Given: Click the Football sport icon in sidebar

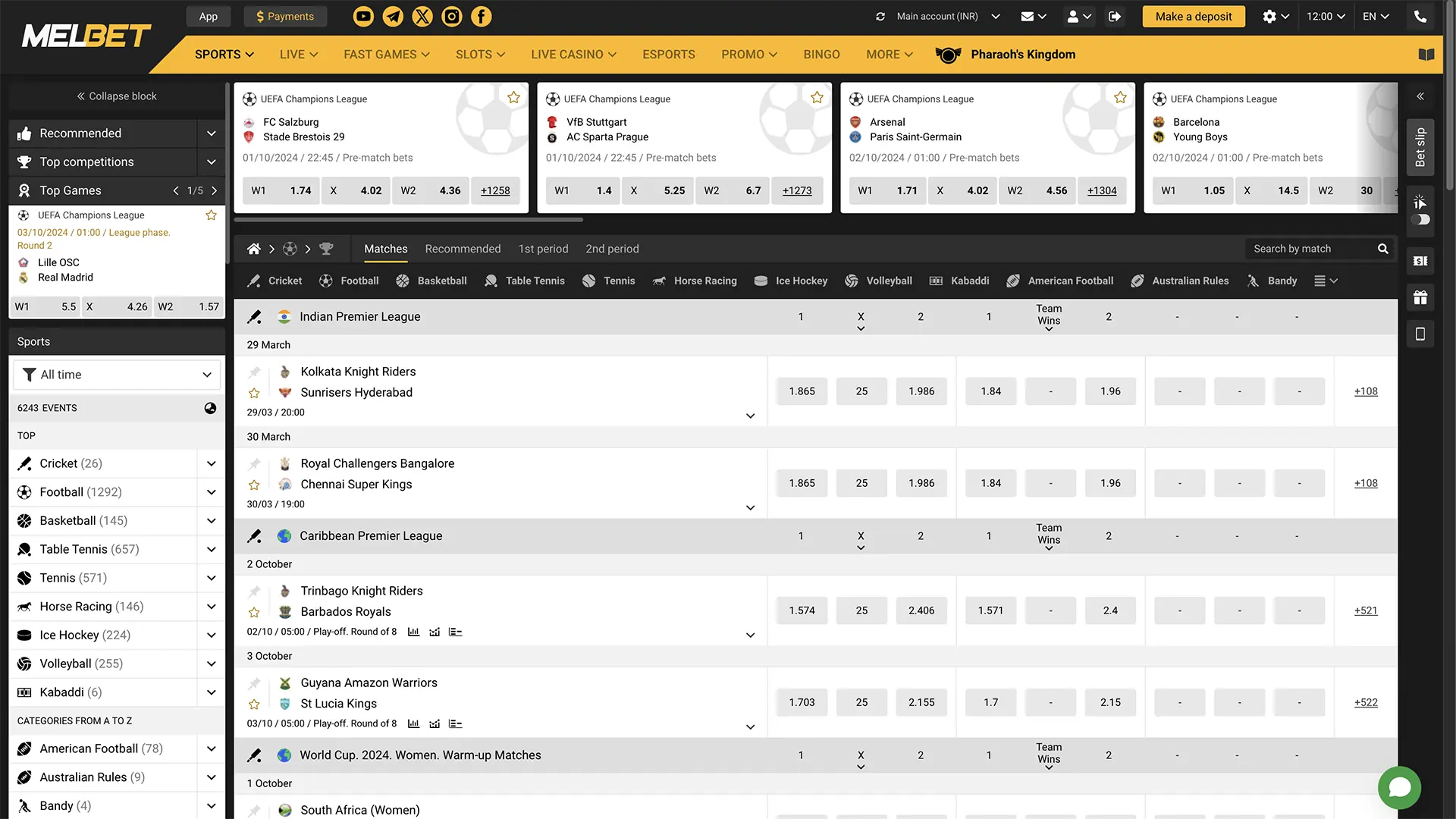Looking at the screenshot, I should pyautogui.click(x=24, y=491).
